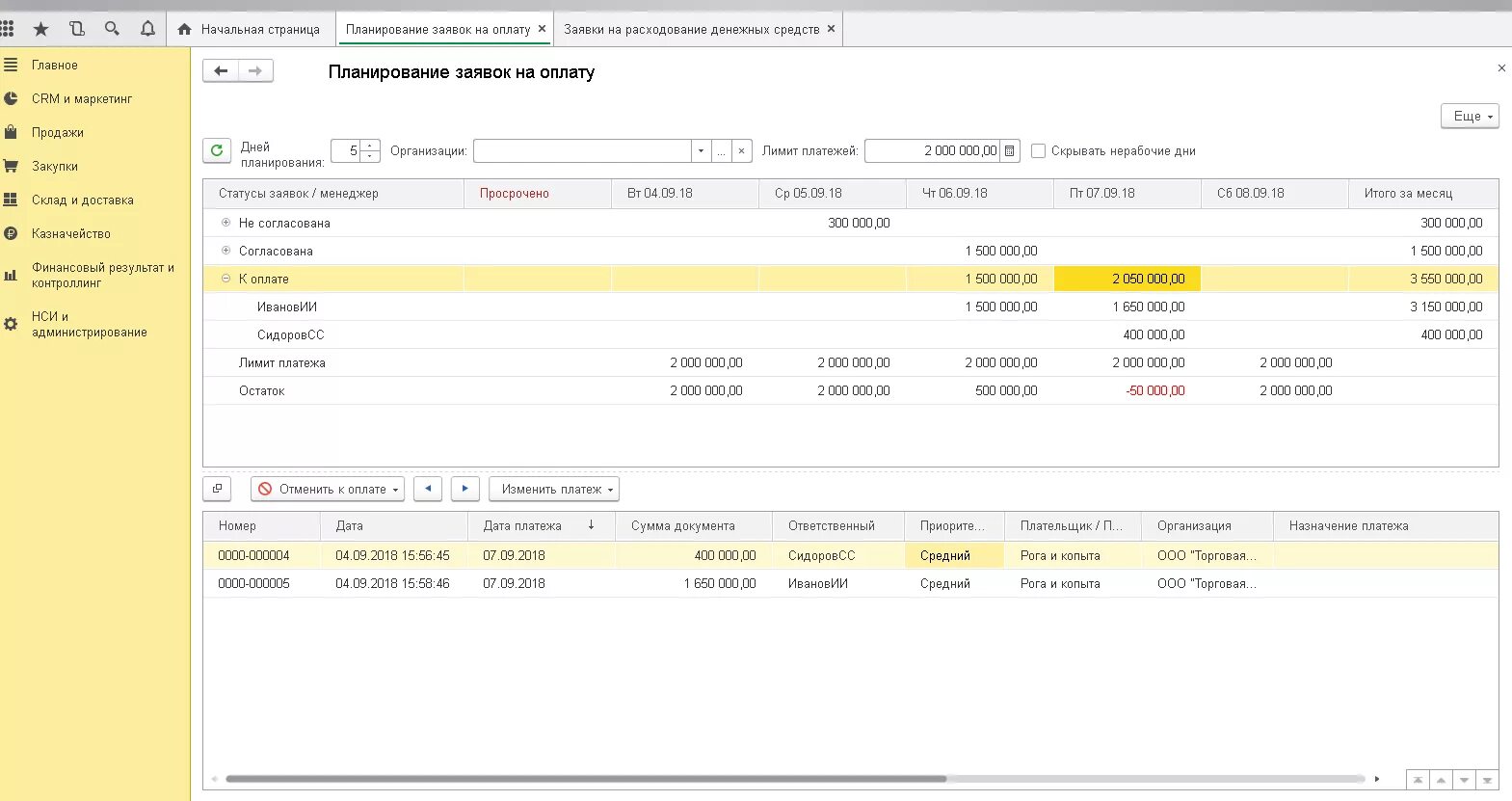1512x801 pixels.
Task: Click the Организации input field
Action: click(x=582, y=150)
